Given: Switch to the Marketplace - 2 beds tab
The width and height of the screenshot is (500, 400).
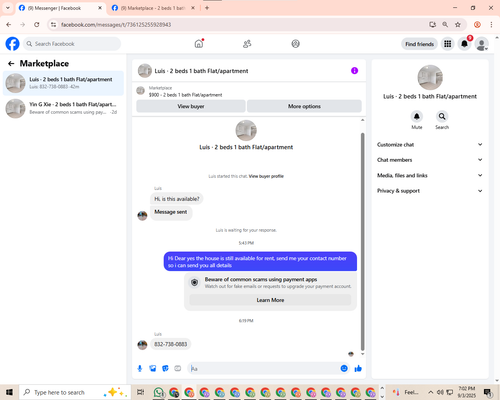Looking at the screenshot, I should (153, 8).
